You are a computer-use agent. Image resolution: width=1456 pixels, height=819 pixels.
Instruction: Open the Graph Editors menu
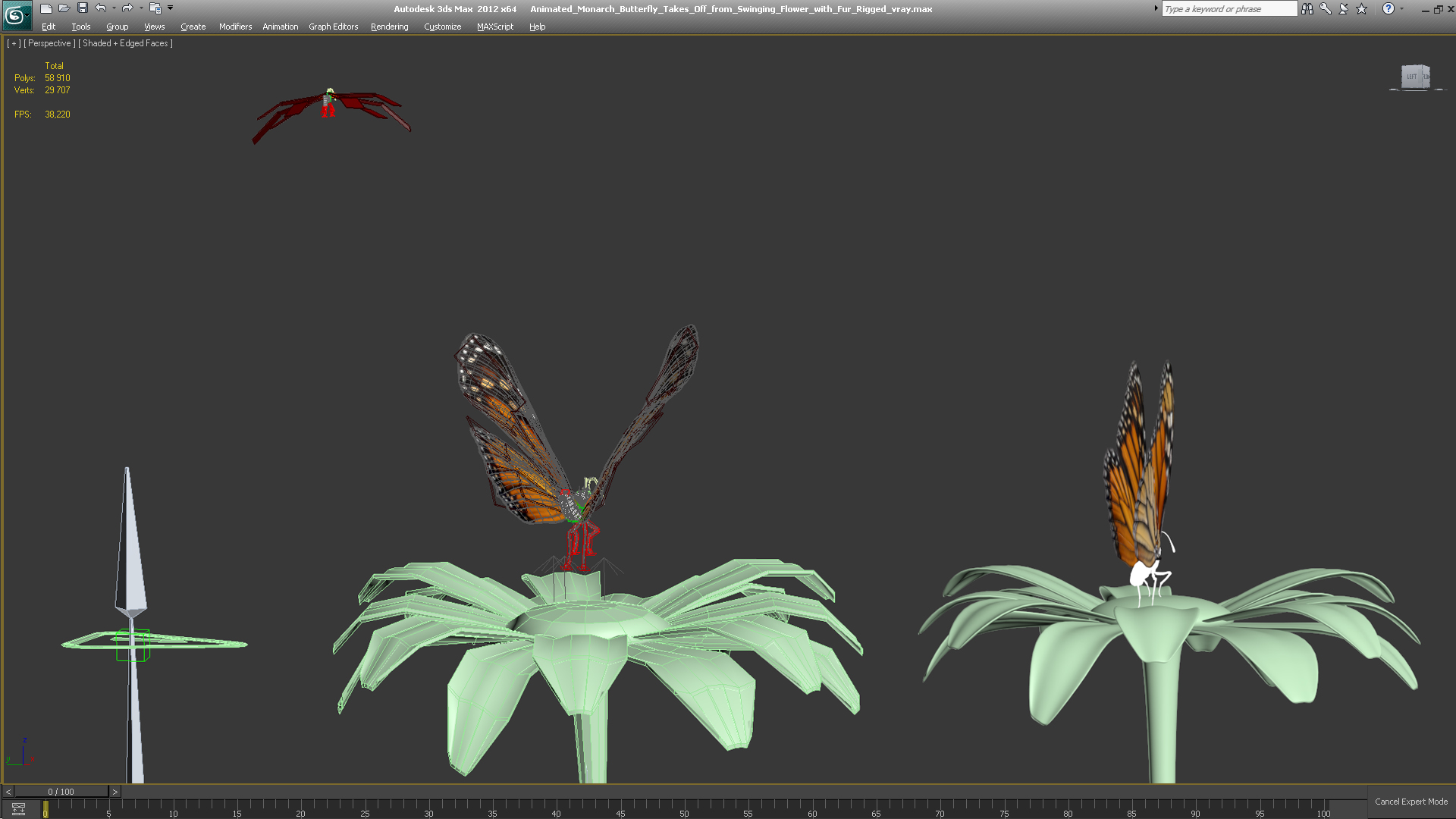(x=334, y=27)
